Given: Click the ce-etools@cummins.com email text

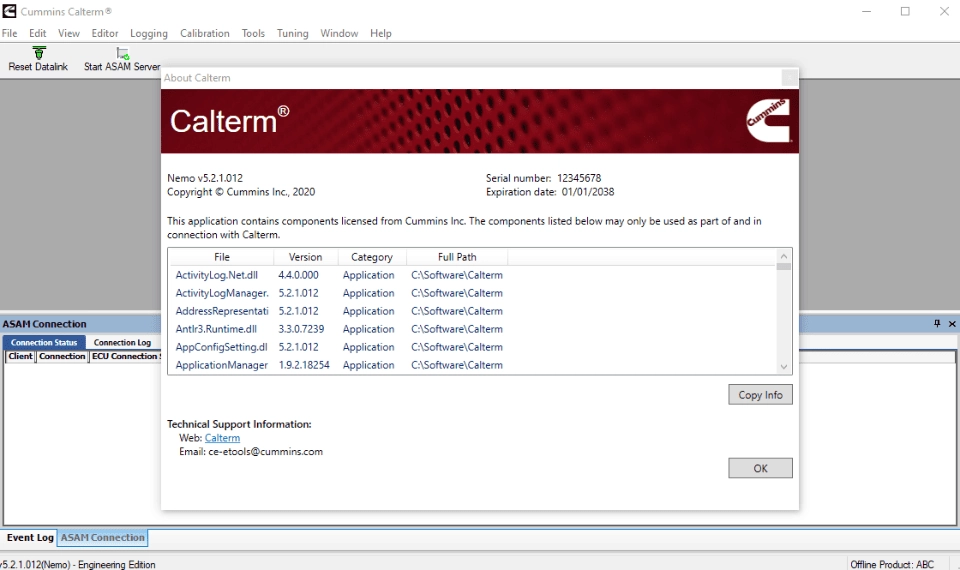Looking at the screenshot, I should point(266,452).
